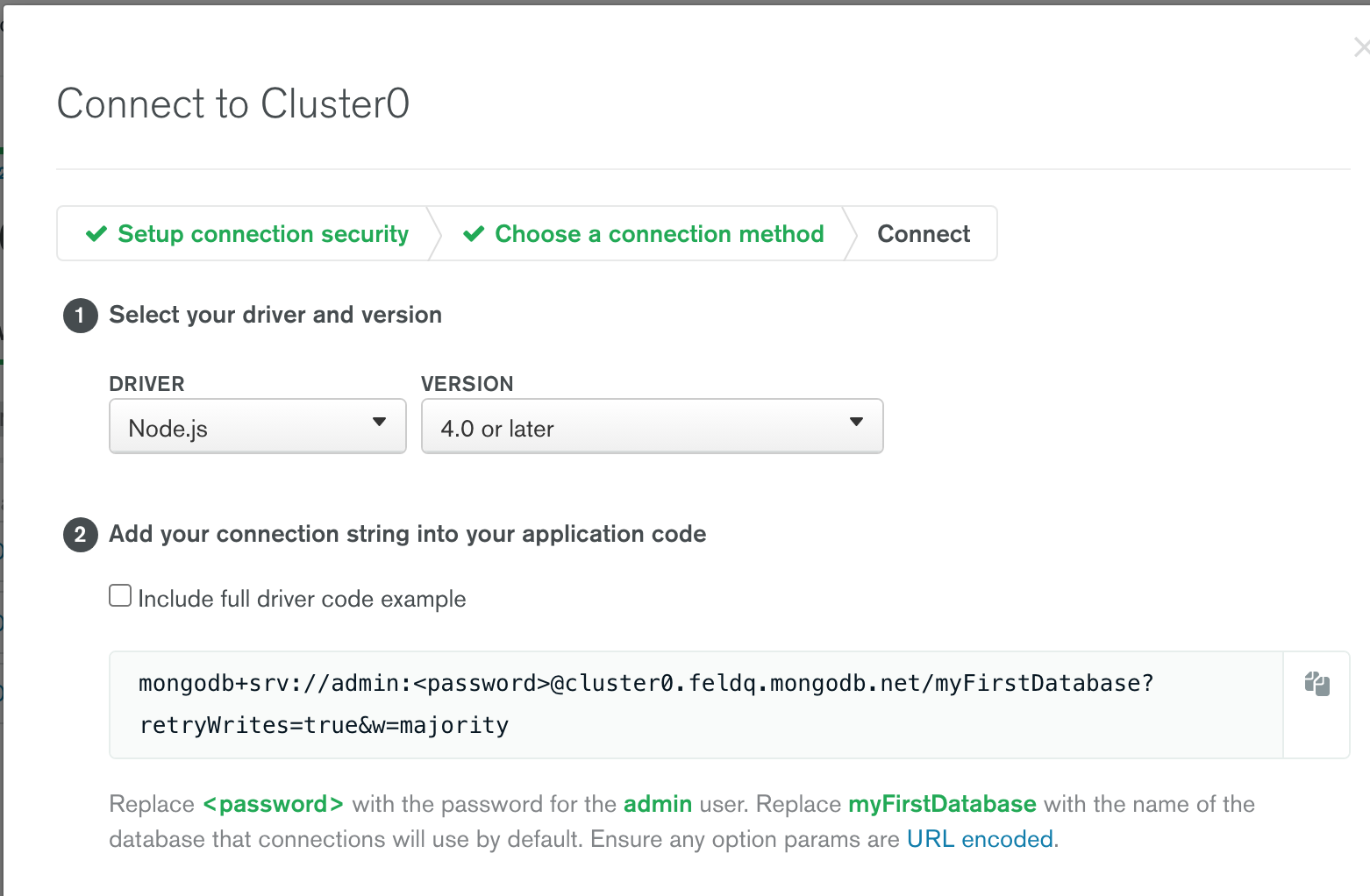This screenshot has width=1370, height=896.
Task: Enable Include full driver code example
Action: click(120, 596)
